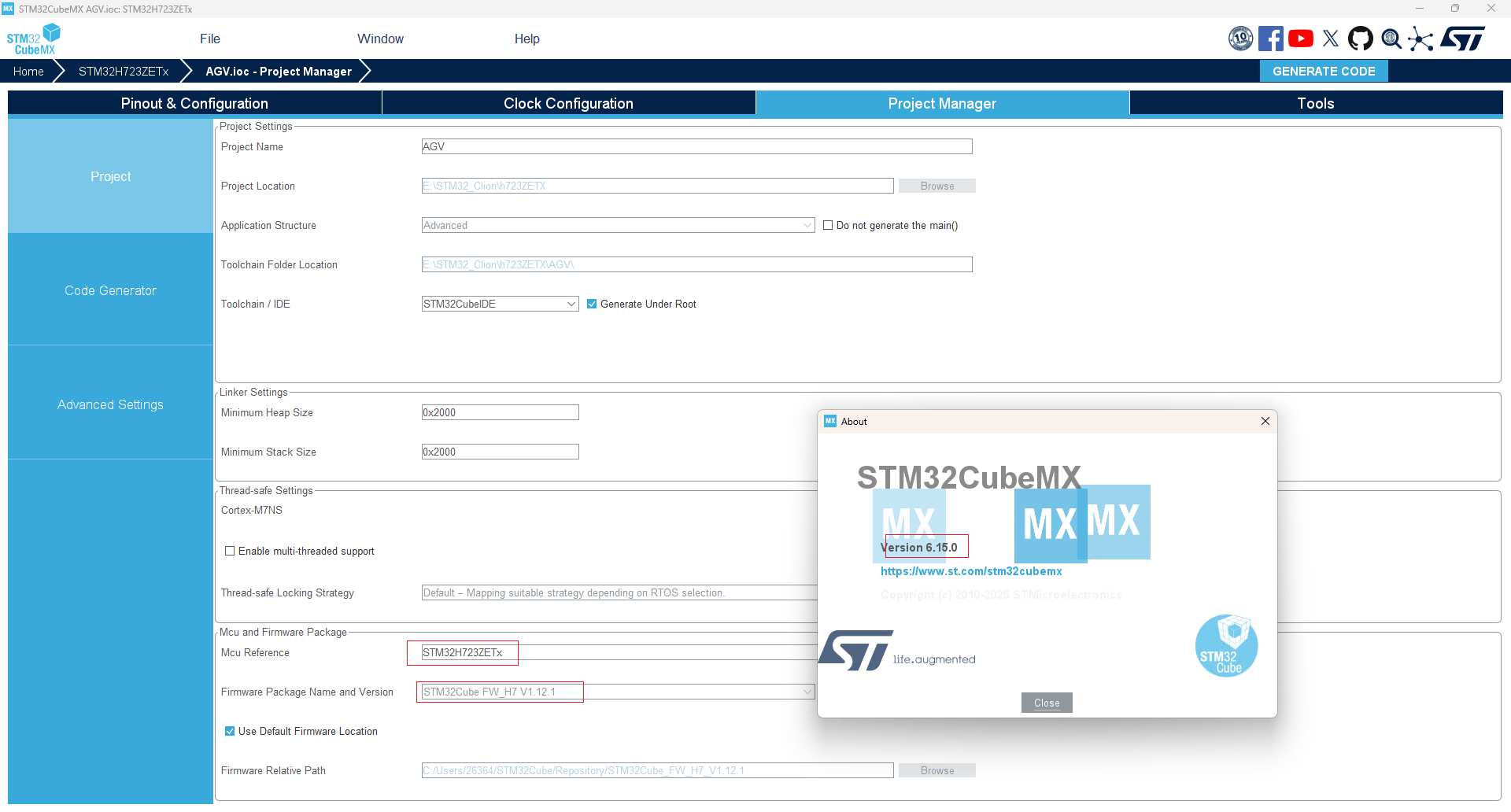Expand the Firmware Package Name and Version dropdown
1511x812 pixels.
[806, 691]
